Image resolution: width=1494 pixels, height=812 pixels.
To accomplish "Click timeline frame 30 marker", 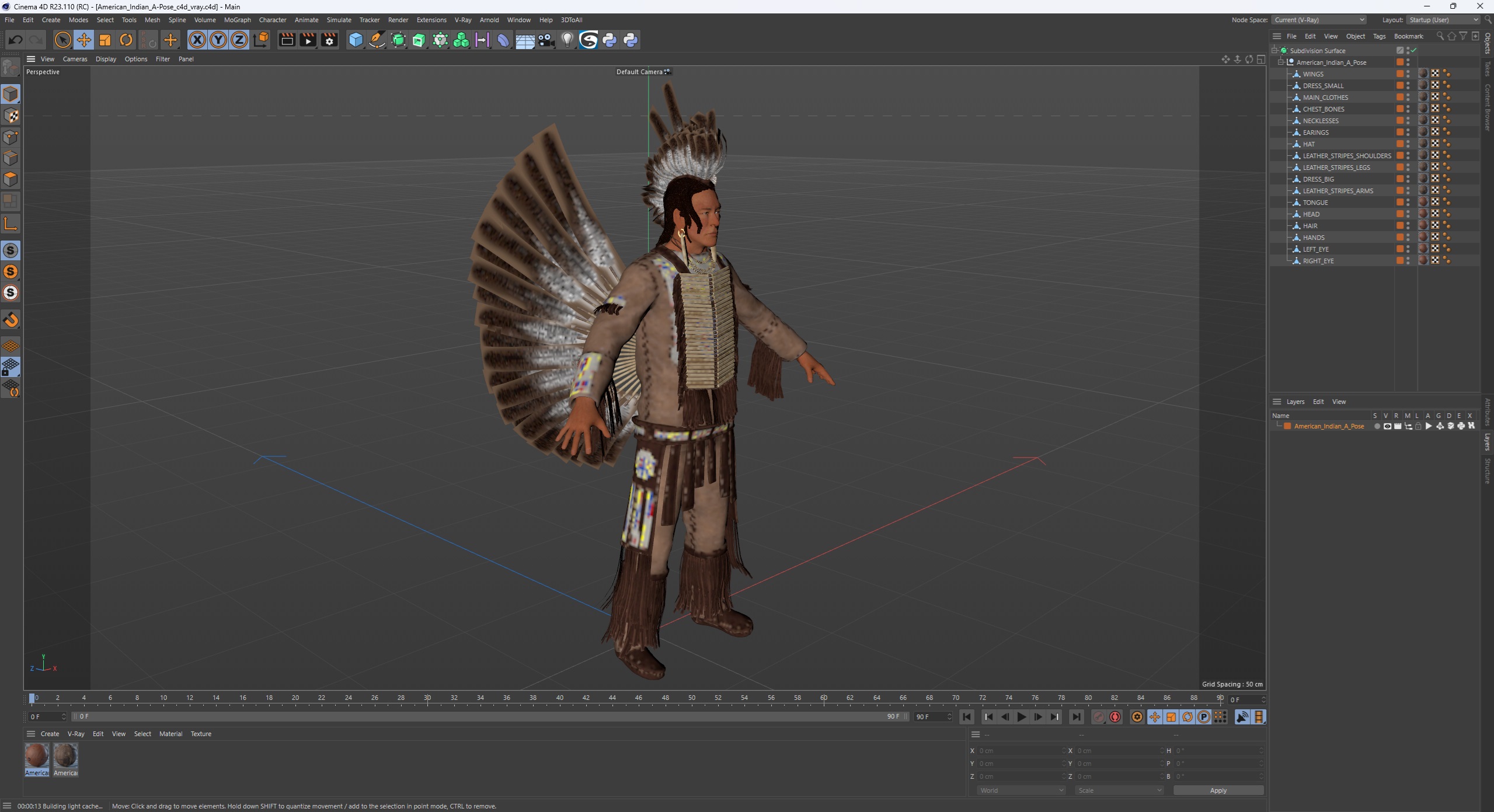I will (x=427, y=698).
